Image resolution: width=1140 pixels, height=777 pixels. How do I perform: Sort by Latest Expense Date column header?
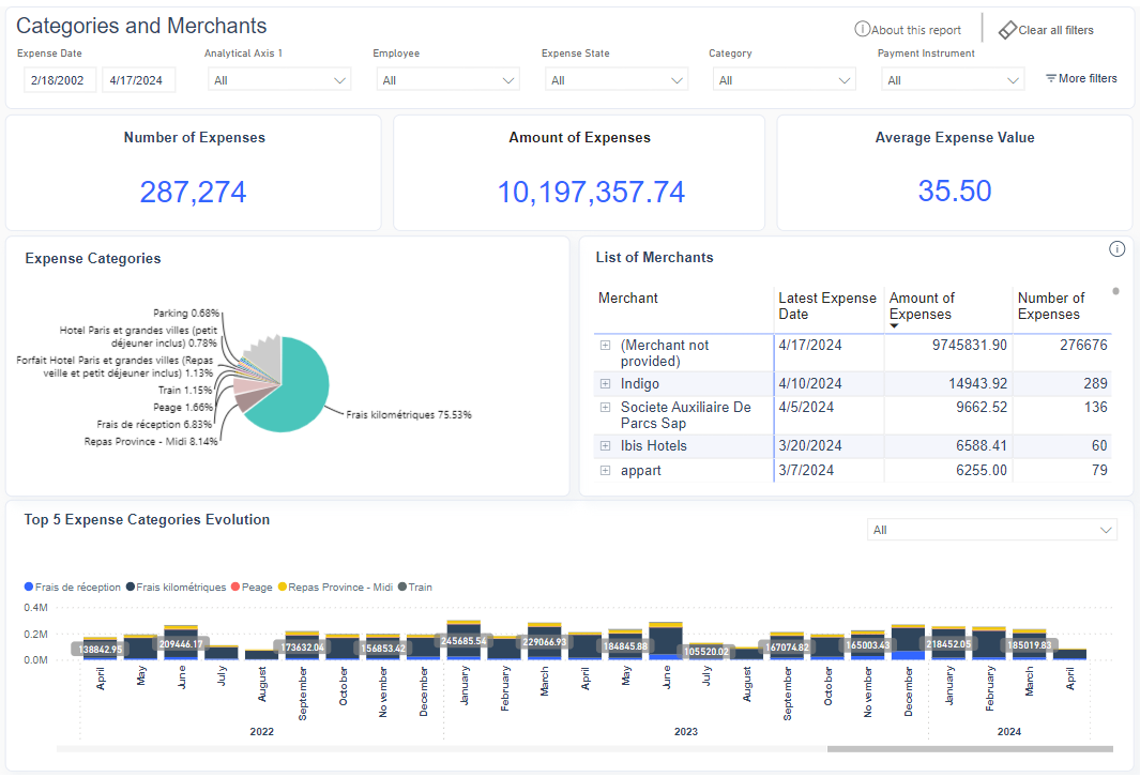827,306
